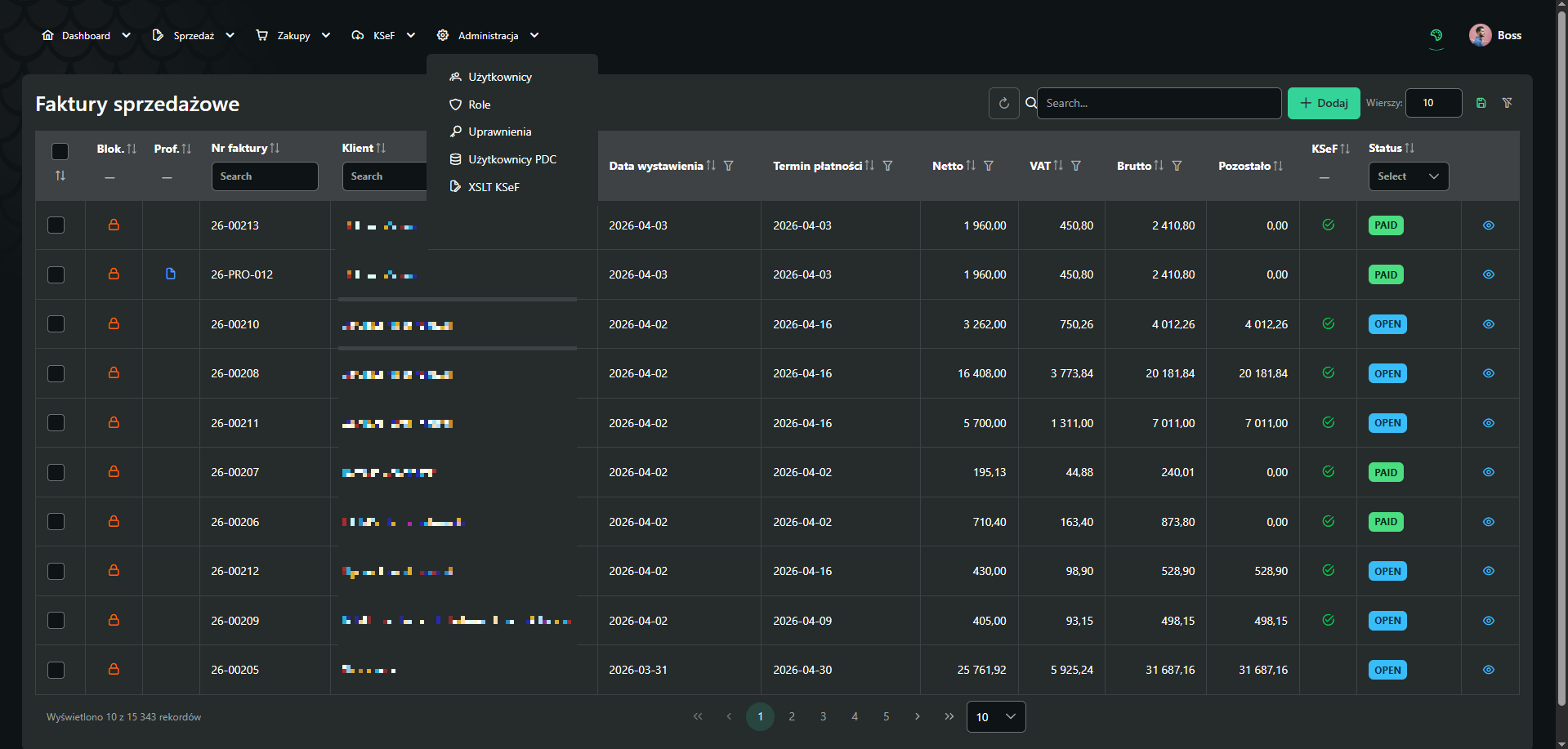The image size is (1568, 749).
Task: Click the red lock icon on invoice 26-00213
Action: tap(114, 225)
